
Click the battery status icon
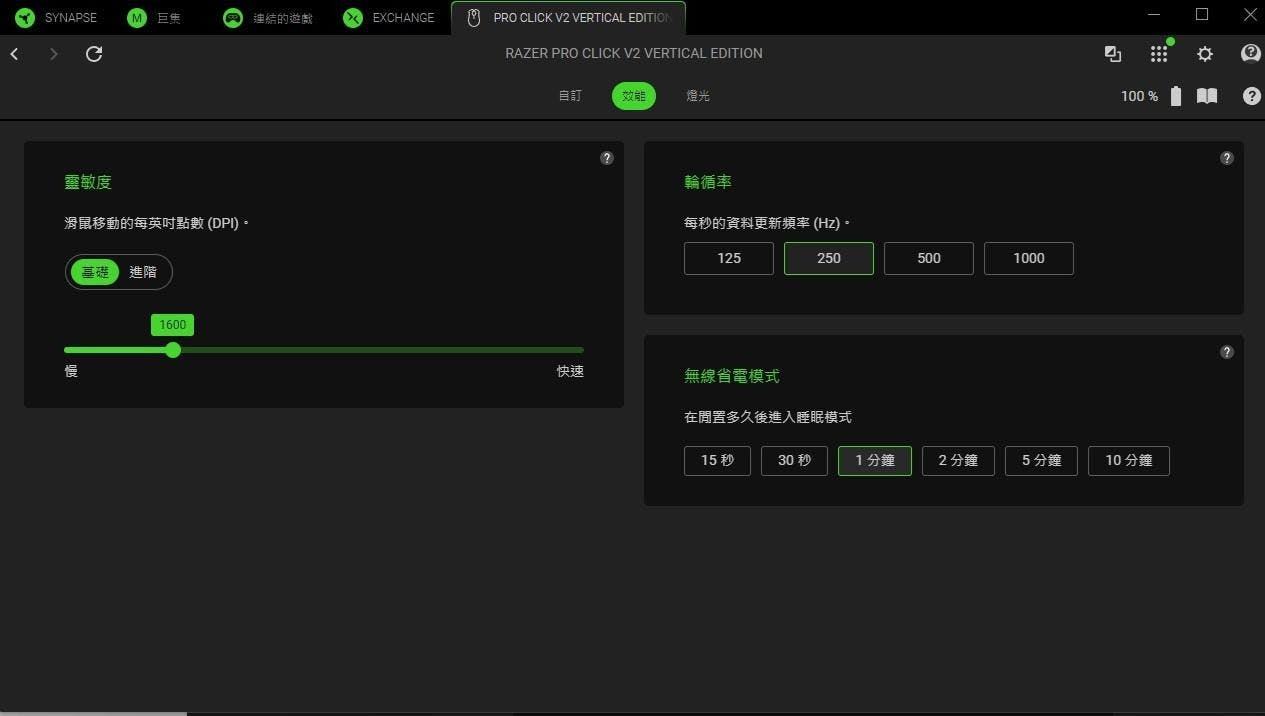coord(1176,96)
